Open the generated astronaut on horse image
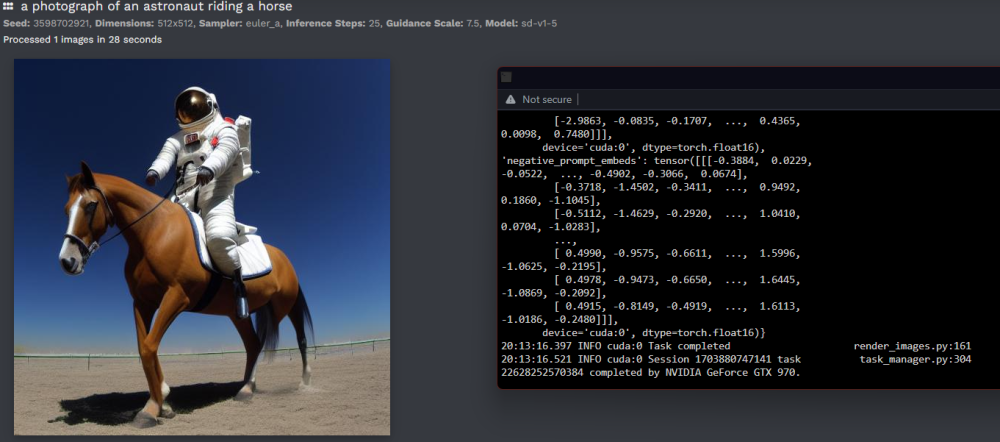This screenshot has width=1000, height=442. (x=202, y=247)
